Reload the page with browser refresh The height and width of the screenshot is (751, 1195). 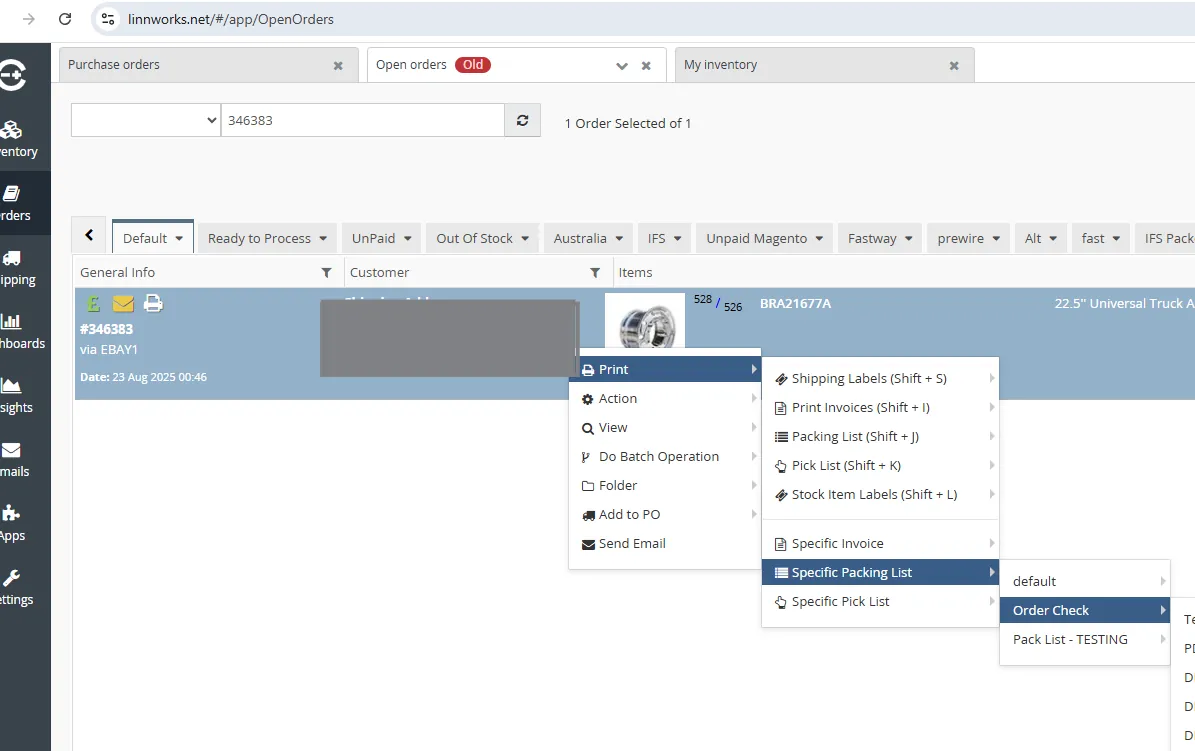[x=66, y=19]
